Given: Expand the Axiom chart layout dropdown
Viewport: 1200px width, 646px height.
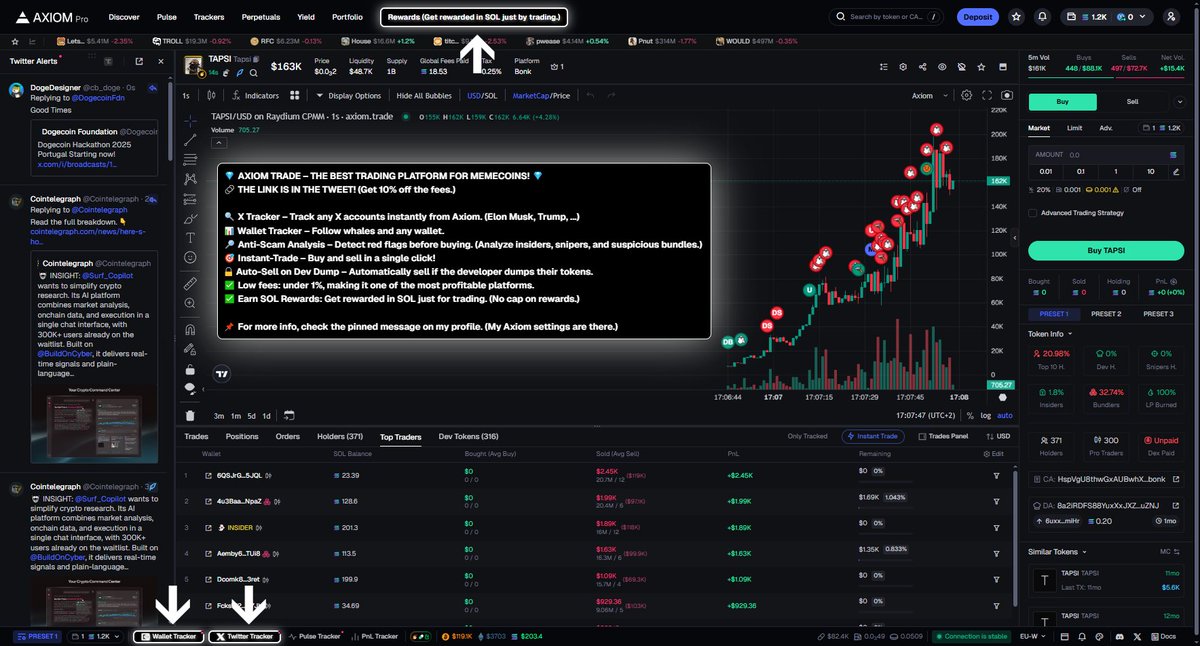Looking at the screenshot, I should [928, 96].
